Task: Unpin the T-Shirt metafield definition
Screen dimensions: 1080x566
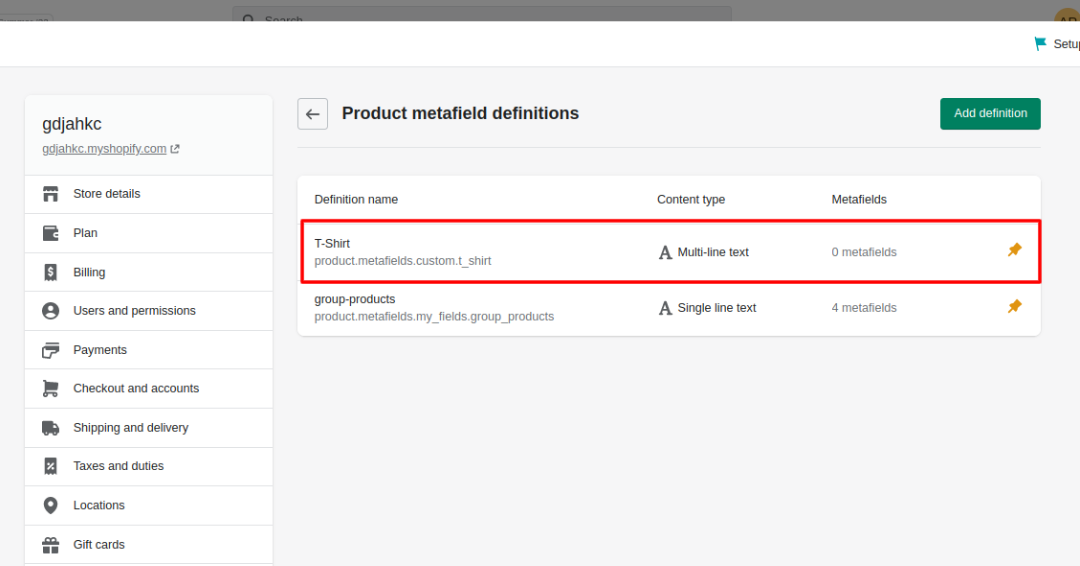Action: pos(1015,250)
